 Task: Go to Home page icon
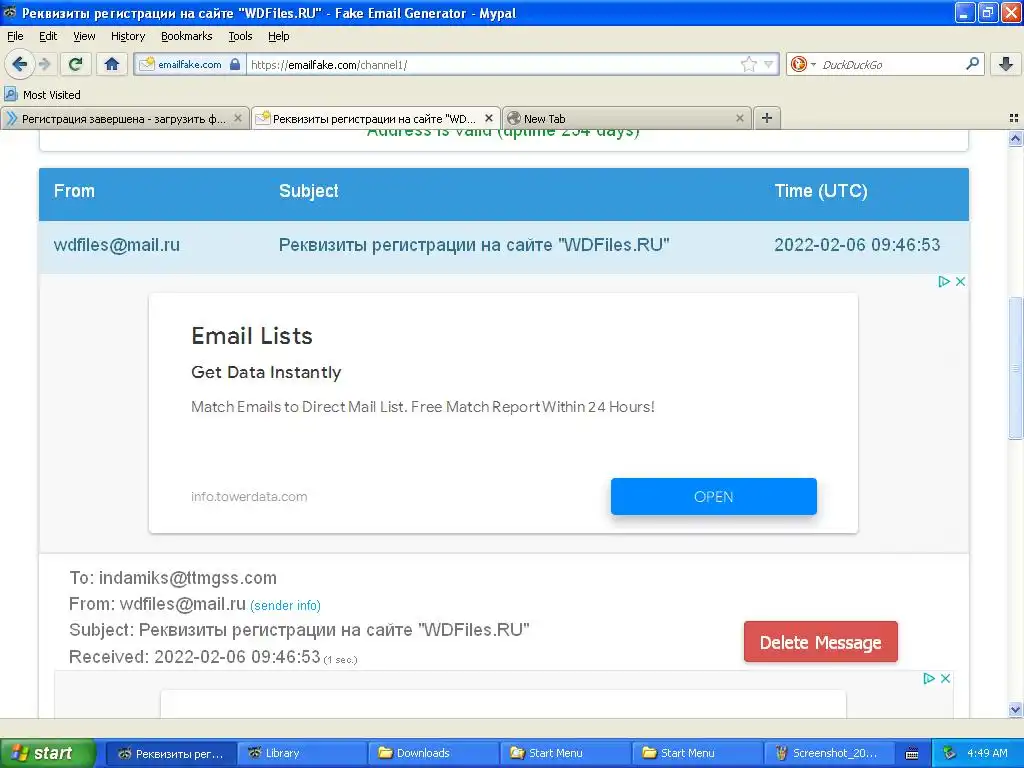(x=112, y=64)
